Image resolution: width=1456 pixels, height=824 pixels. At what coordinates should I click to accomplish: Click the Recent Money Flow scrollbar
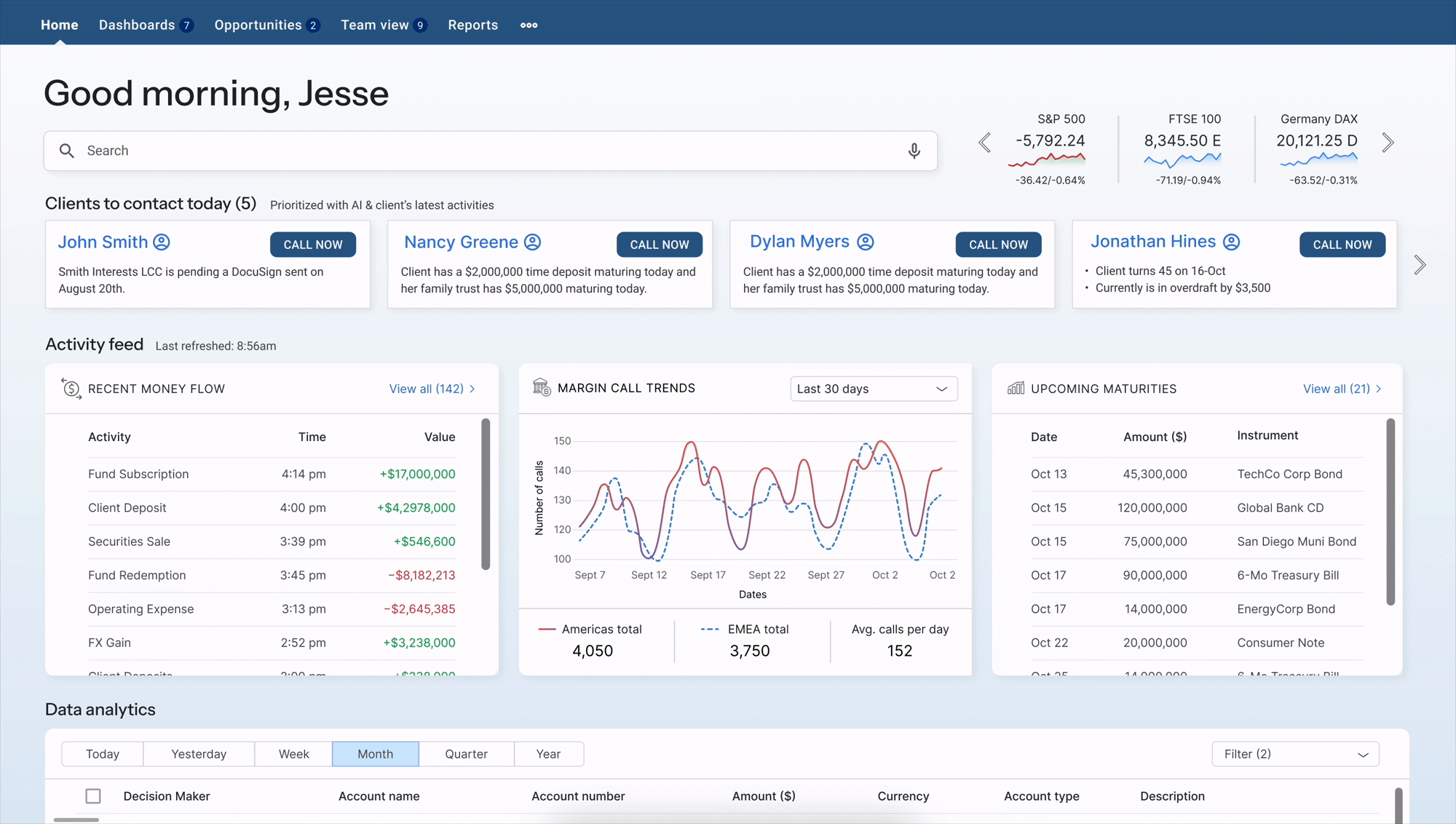coord(486,495)
